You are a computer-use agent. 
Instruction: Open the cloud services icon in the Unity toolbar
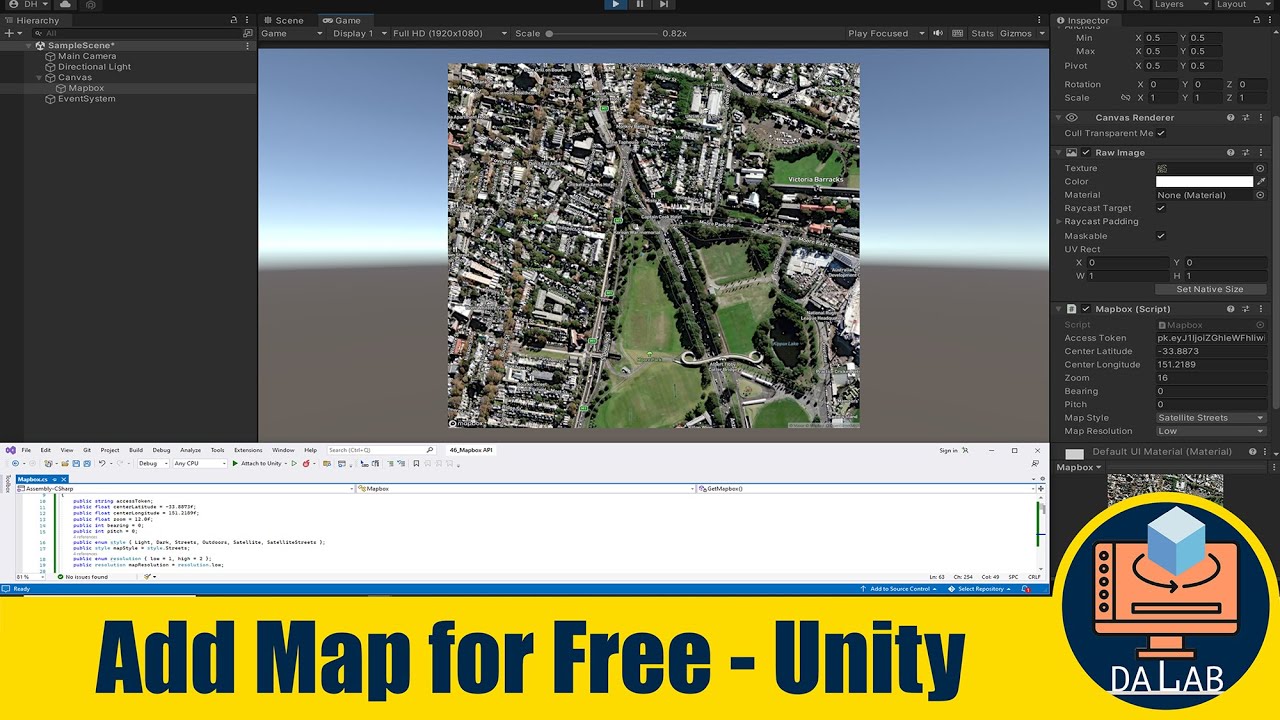point(66,4)
